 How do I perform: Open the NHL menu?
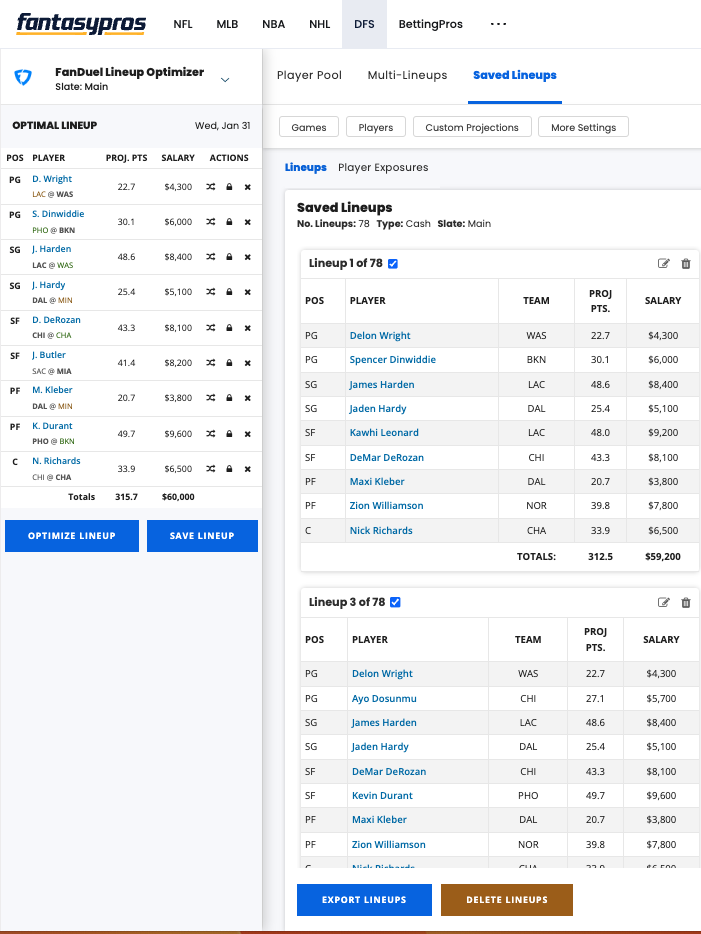point(319,24)
